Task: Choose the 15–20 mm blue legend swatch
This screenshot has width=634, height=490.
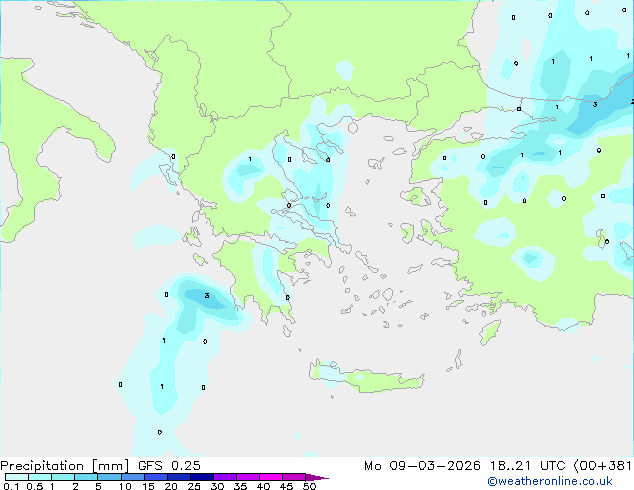Action: point(156,477)
